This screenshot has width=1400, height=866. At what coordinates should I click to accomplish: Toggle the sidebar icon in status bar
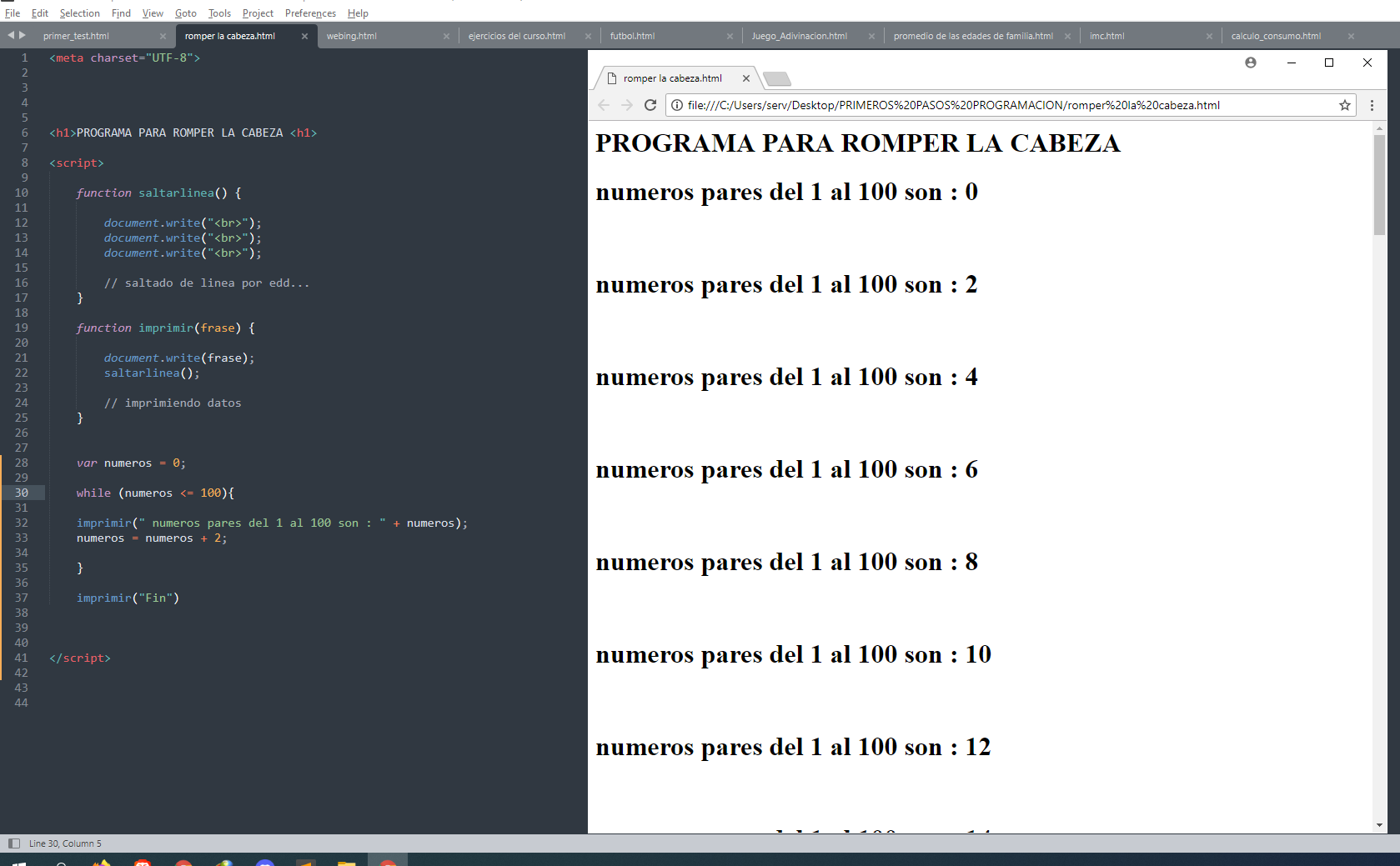[13, 843]
